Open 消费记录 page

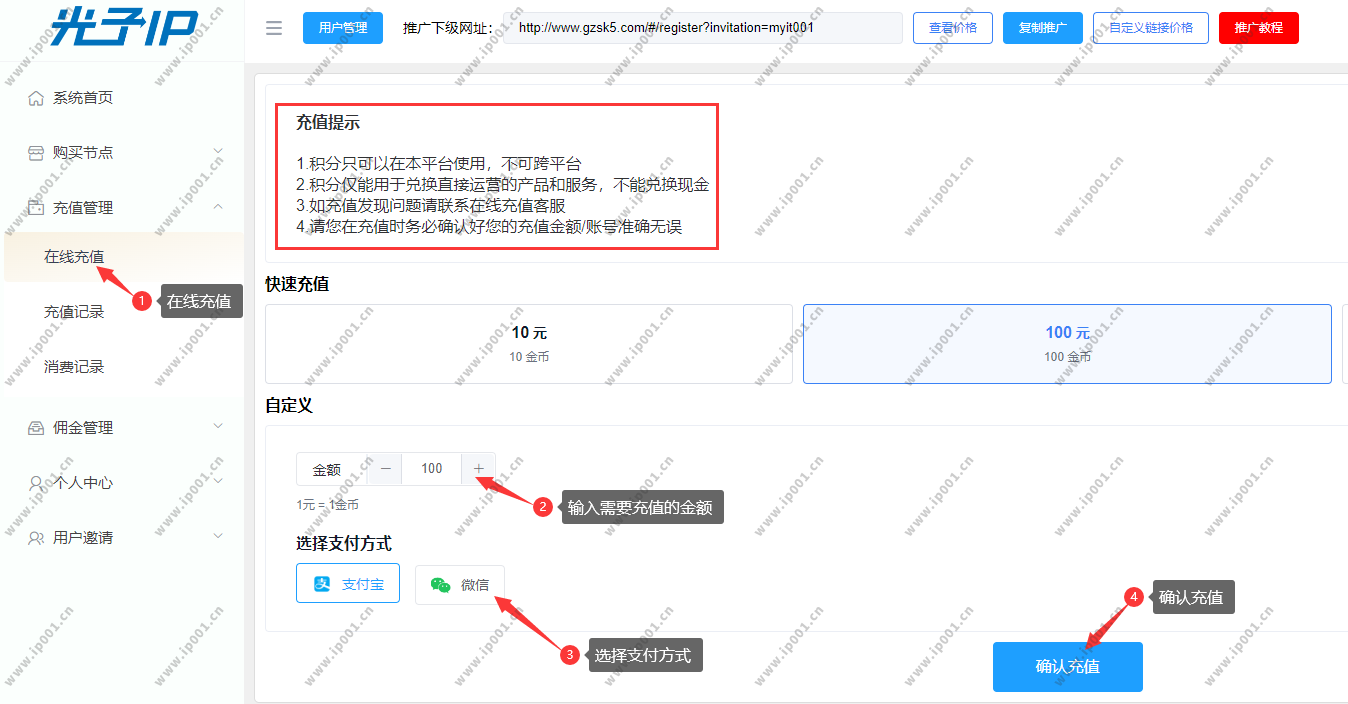[x=74, y=367]
